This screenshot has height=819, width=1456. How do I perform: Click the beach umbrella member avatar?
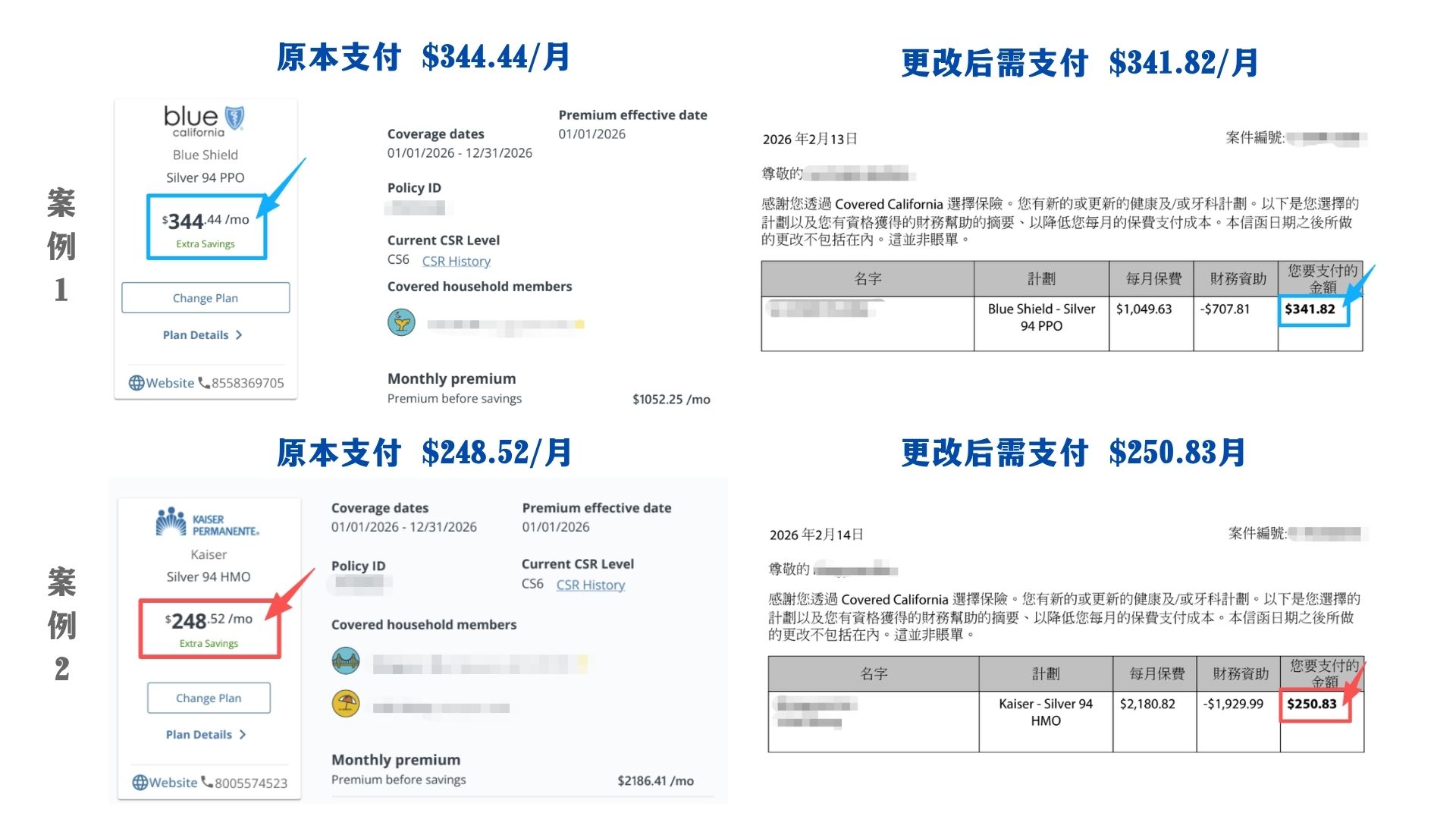click(346, 704)
